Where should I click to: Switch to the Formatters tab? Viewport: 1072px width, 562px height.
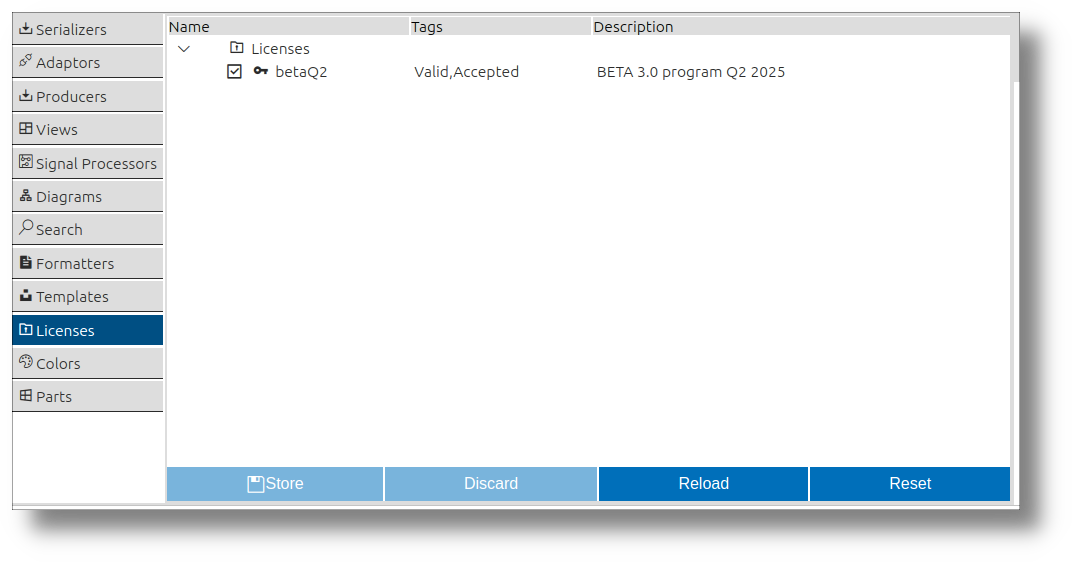click(88, 263)
